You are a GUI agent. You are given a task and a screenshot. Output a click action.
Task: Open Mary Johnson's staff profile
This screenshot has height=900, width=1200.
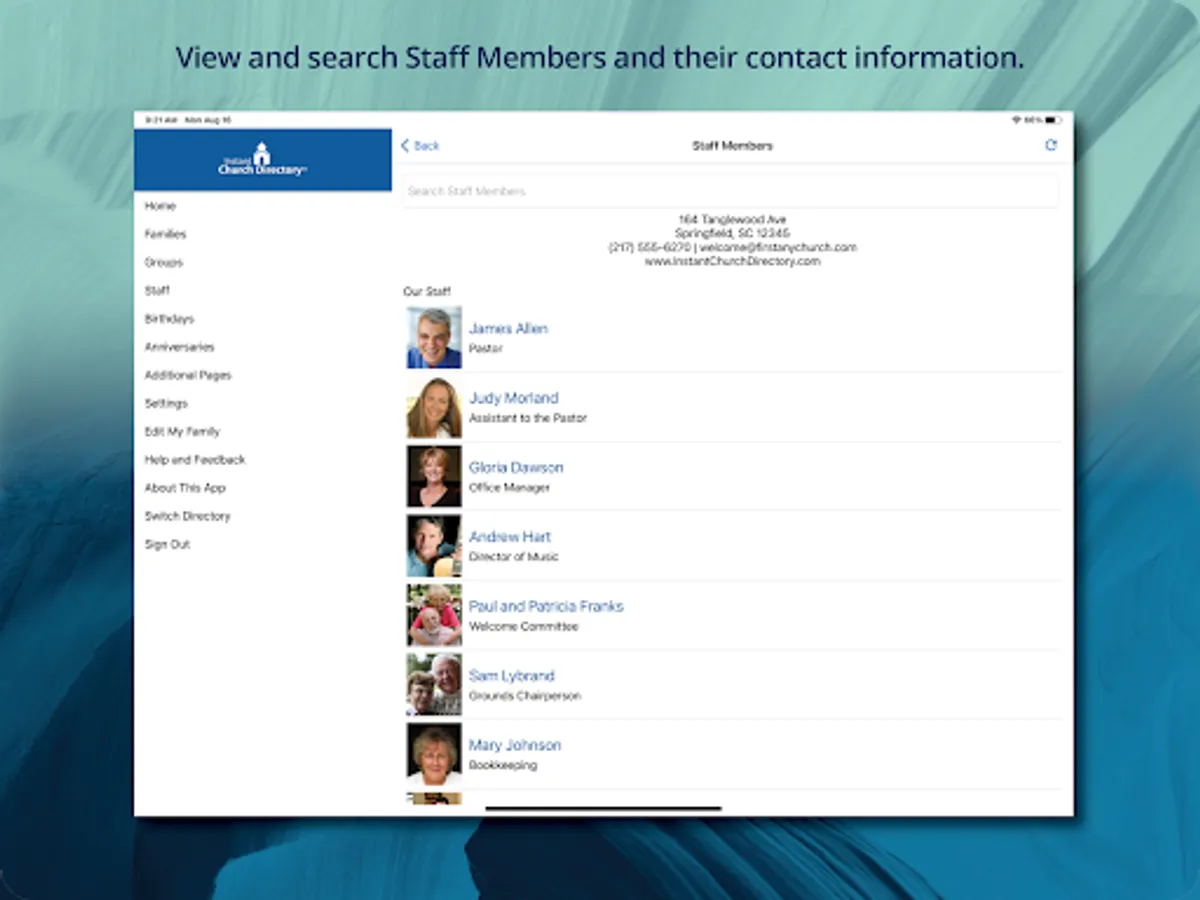[733, 754]
